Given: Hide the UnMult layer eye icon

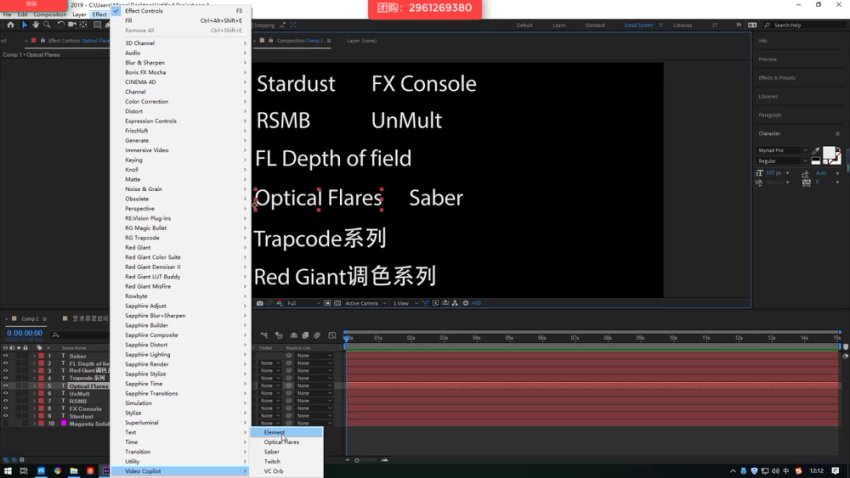Looking at the screenshot, I should click(x=5, y=393).
